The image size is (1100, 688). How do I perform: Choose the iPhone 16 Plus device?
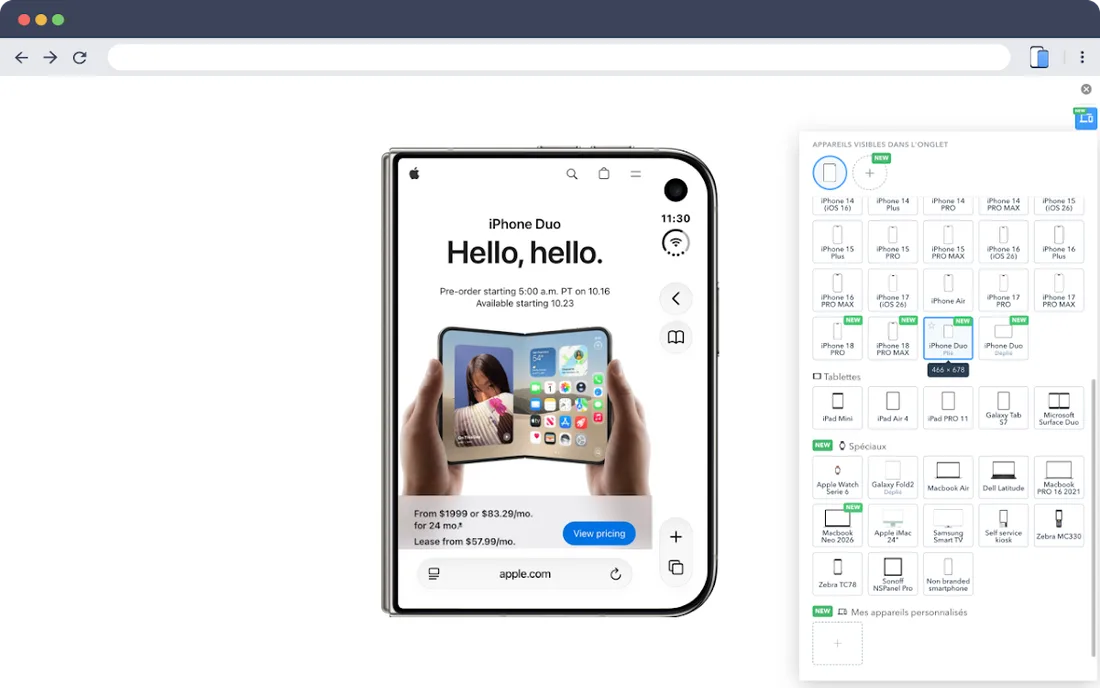tap(1059, 241)
